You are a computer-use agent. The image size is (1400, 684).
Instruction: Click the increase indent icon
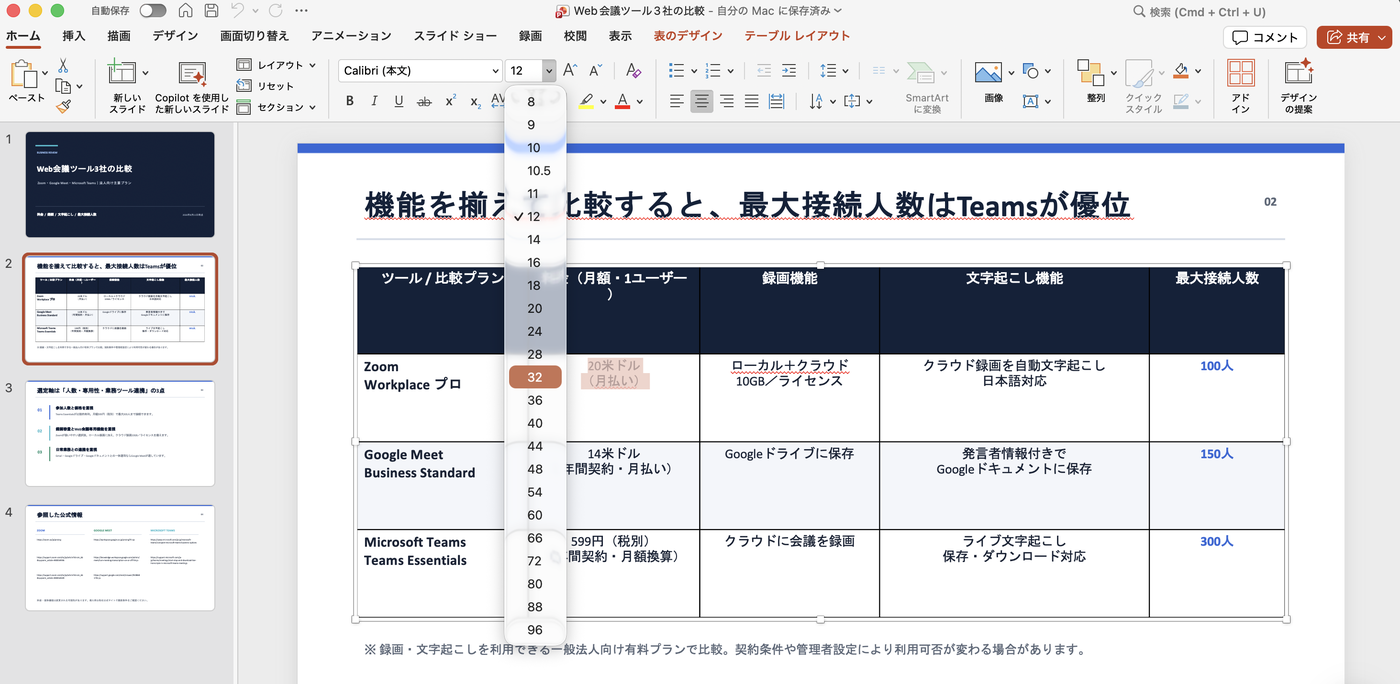789,70
